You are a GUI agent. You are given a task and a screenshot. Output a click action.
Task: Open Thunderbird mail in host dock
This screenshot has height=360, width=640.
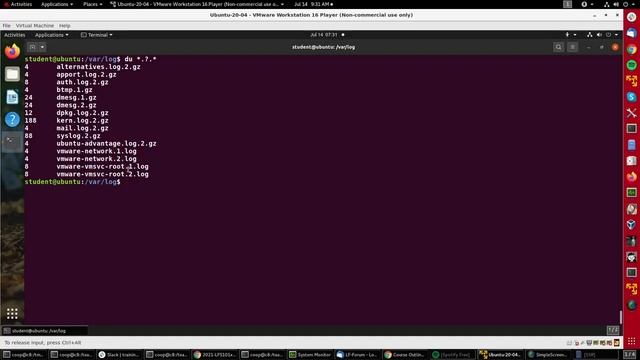(631, 33)
